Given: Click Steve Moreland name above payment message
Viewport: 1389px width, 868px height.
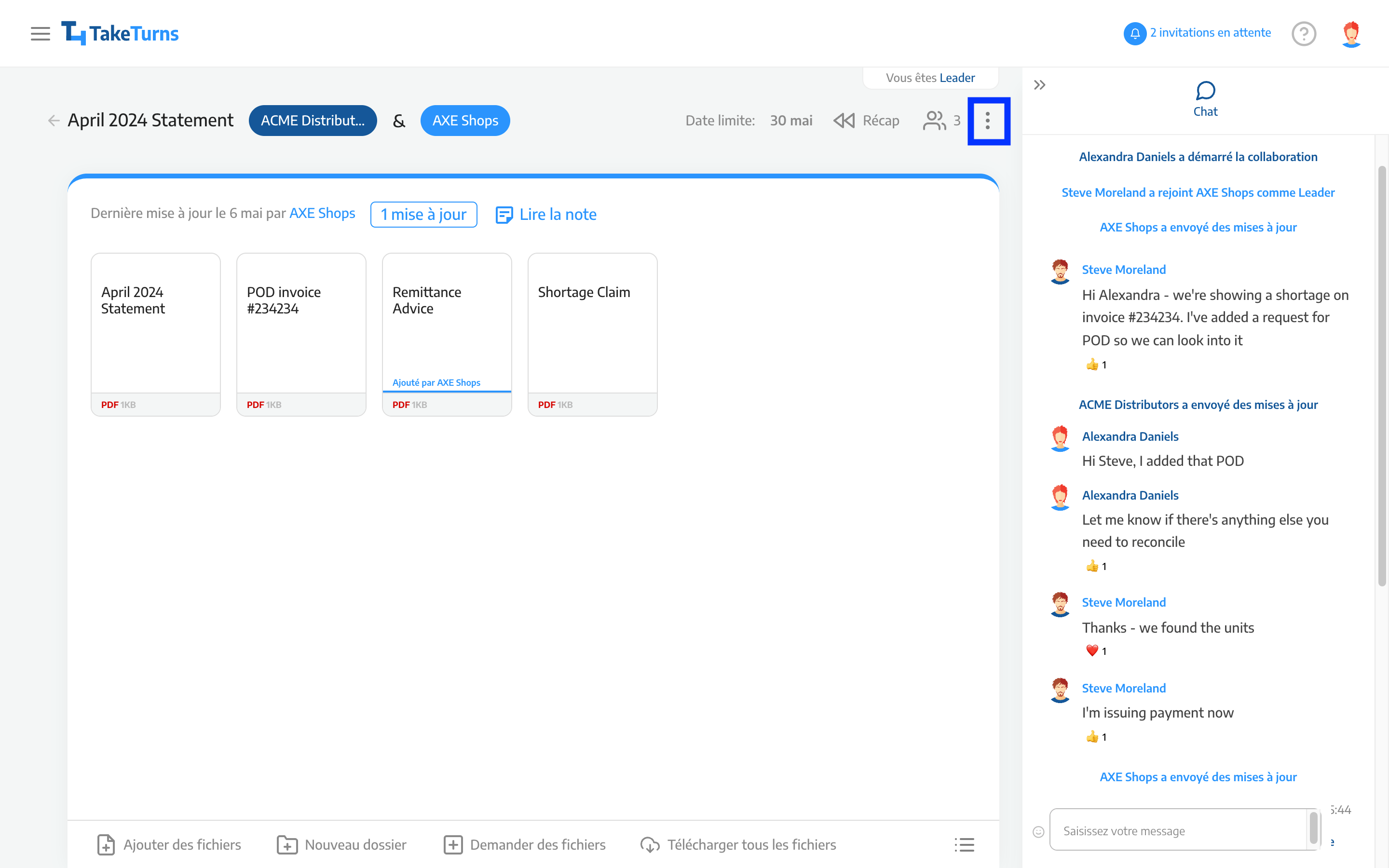Looking at the screenshot, I should coord(1123,688).
